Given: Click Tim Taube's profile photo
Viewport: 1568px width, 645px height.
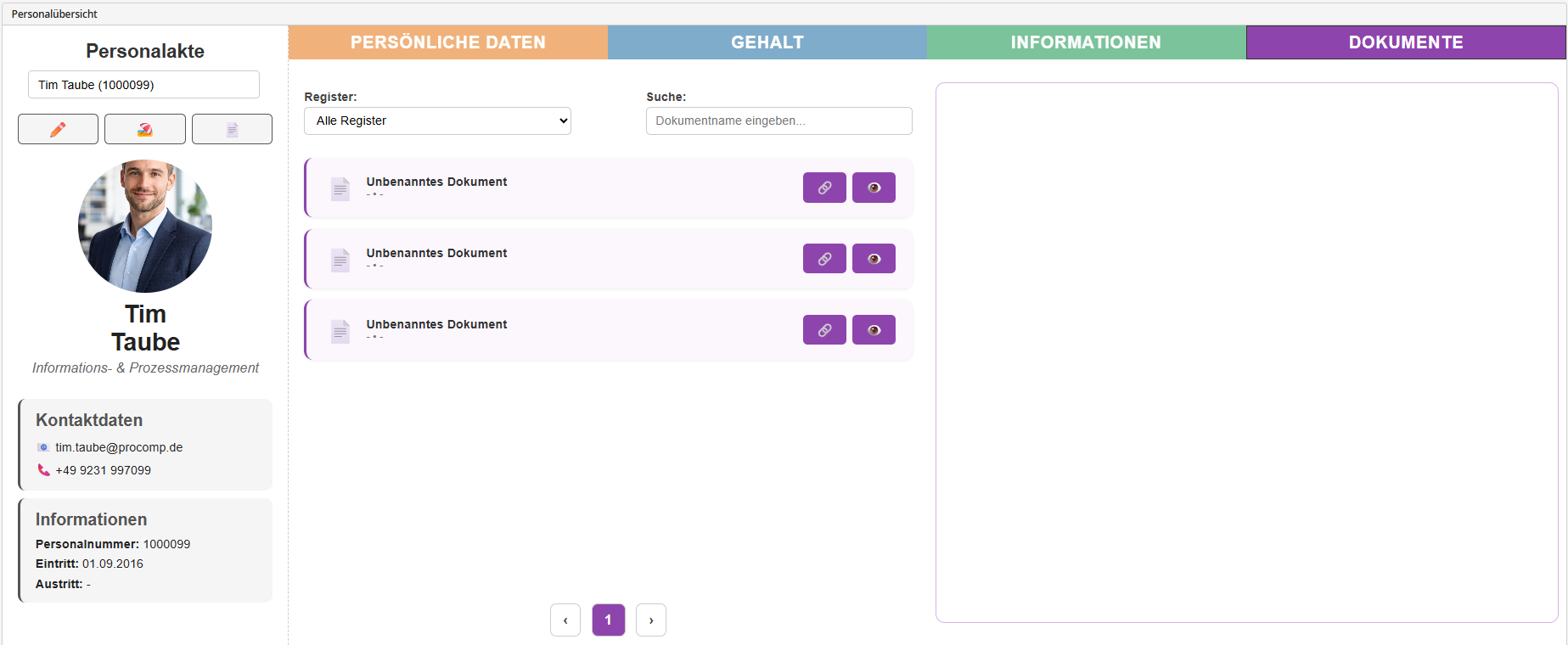Looking at the screenshot, I should pyautogui.click(x=145, y=226).
